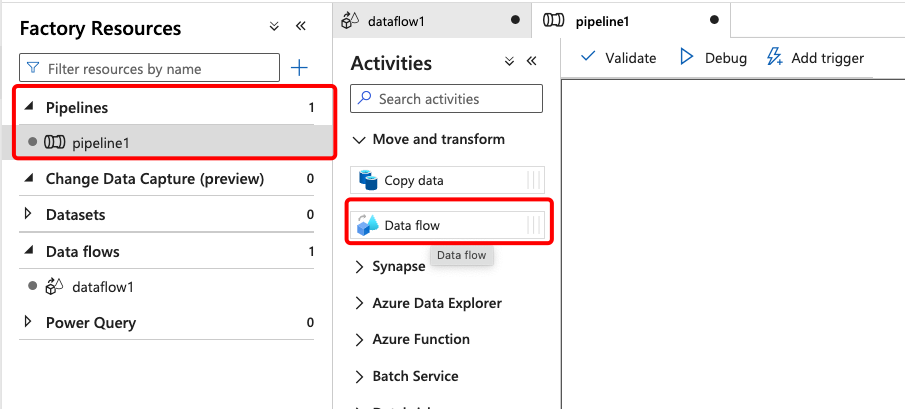Click the Data flow activity icon
This screenshot has height=409, width=905.
367,225
